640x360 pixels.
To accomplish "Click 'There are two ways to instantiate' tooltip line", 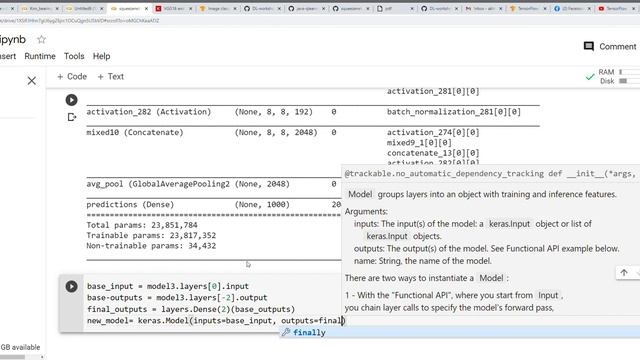I will click(427, 278).
